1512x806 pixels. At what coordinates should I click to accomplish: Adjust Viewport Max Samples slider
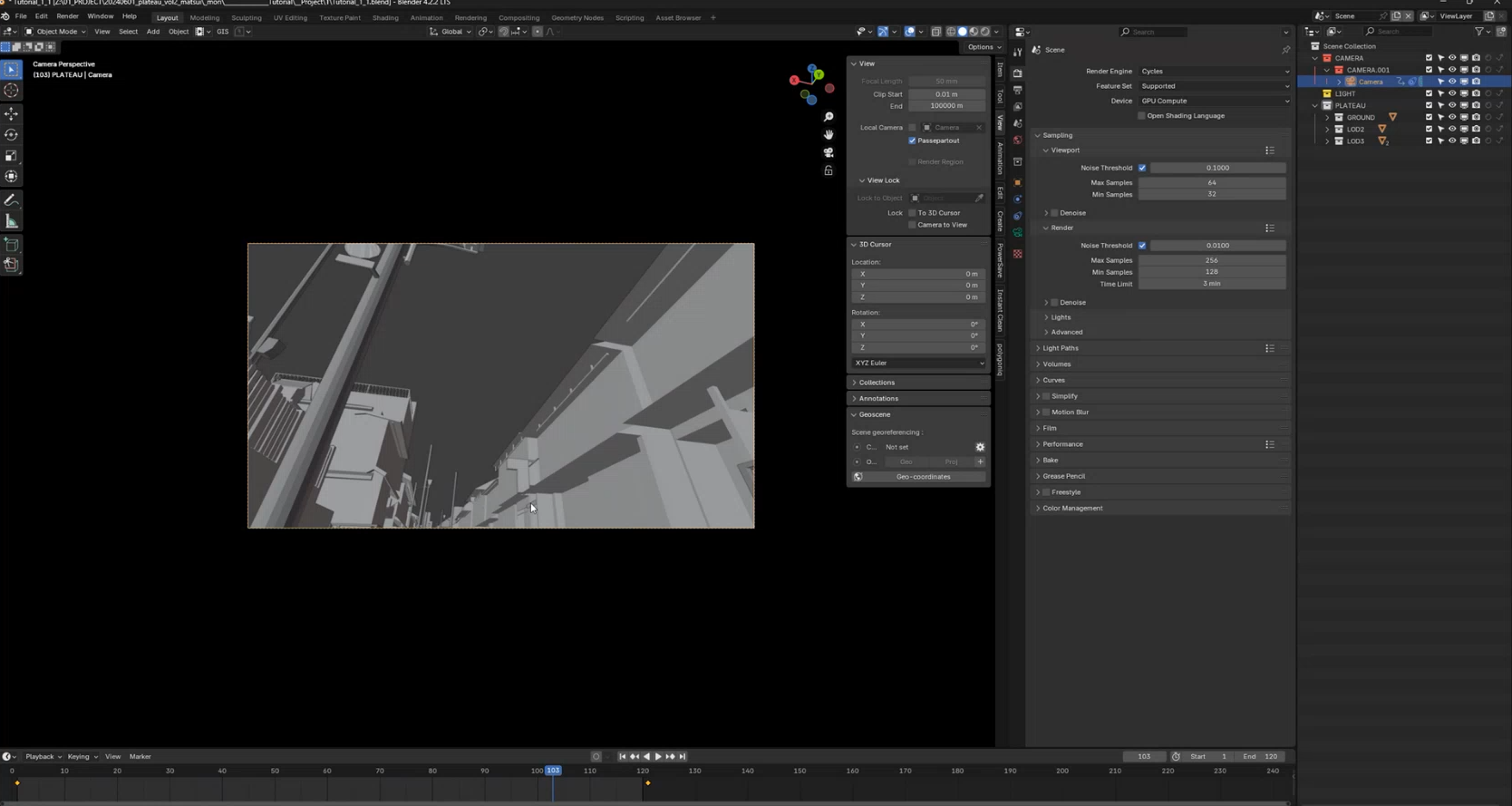click(x=1212, y=183)
